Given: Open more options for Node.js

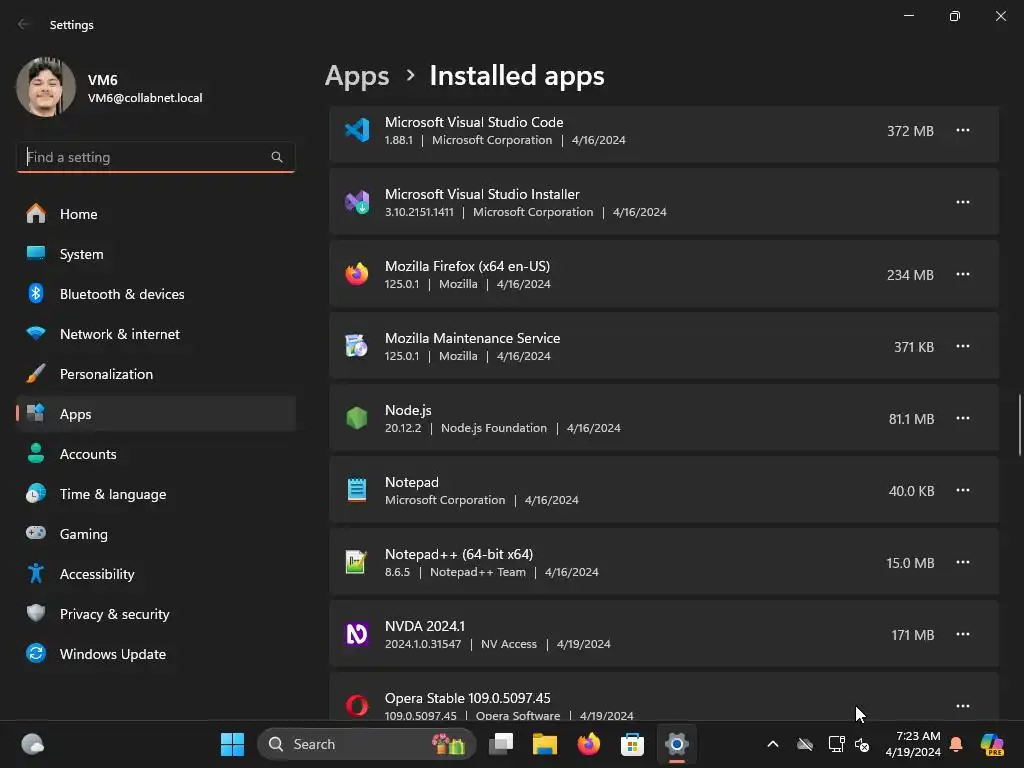Looking at the screenshot, I should click(x=962, y=418).
